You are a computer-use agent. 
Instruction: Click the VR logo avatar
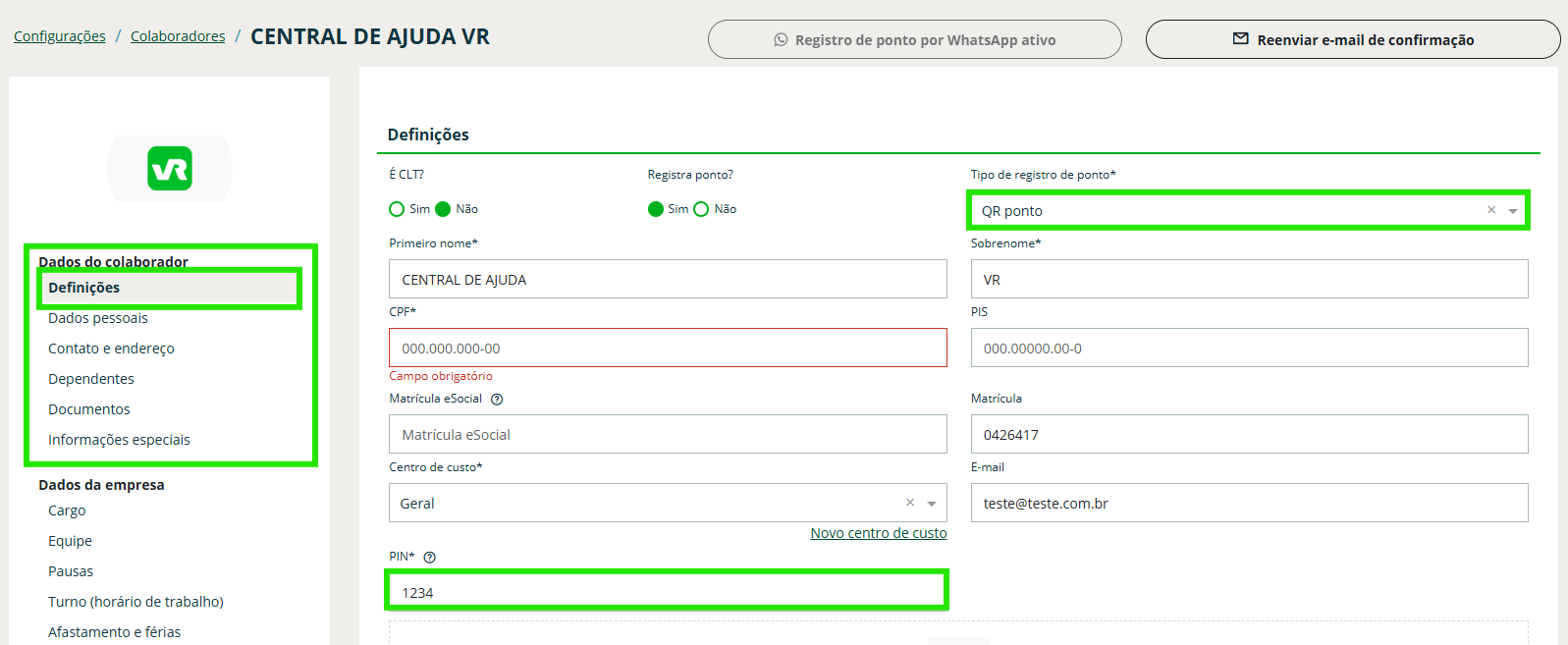click(170, 169)
